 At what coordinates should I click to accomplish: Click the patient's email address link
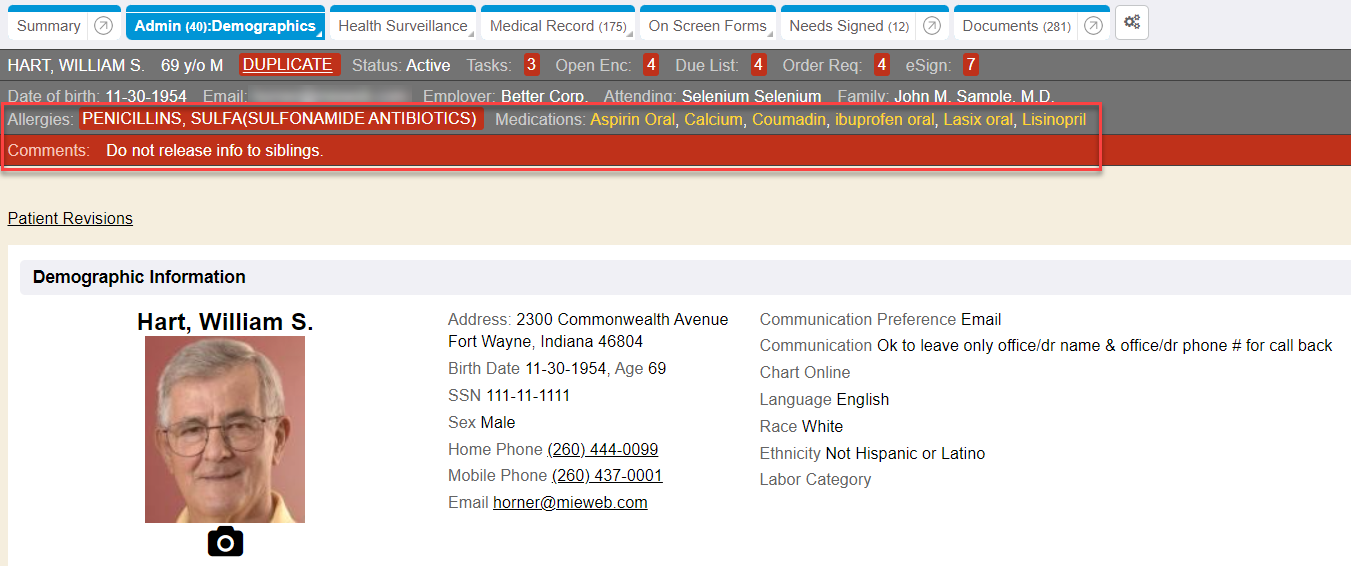tap(570, 502)
